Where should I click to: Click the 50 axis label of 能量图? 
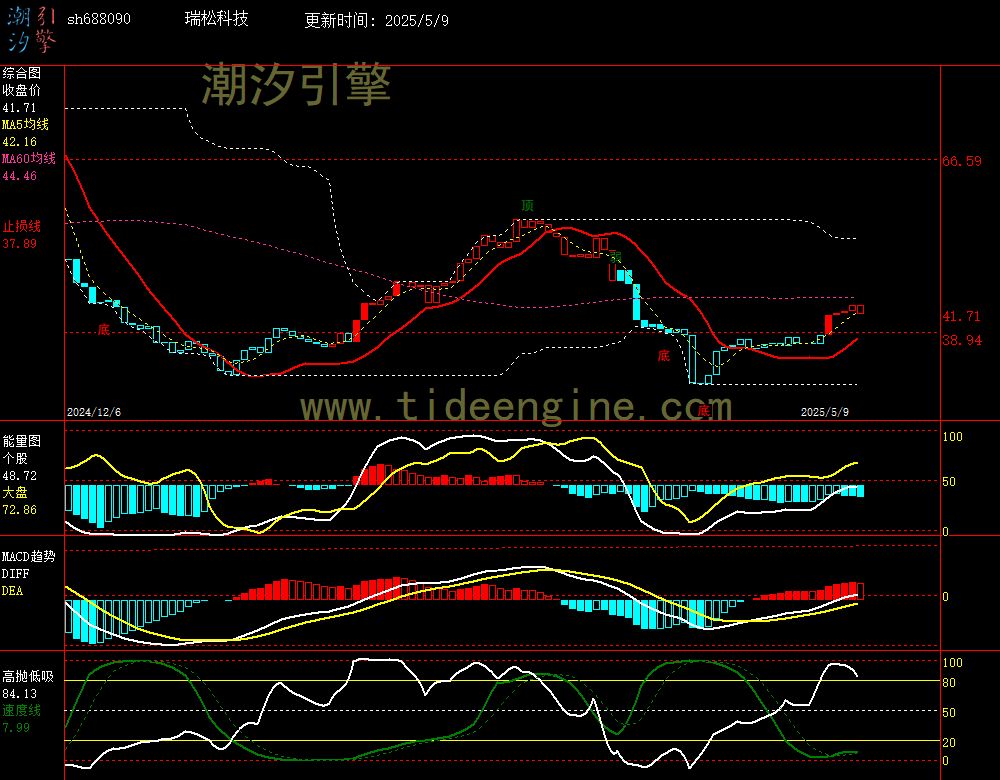coord(949,482)
